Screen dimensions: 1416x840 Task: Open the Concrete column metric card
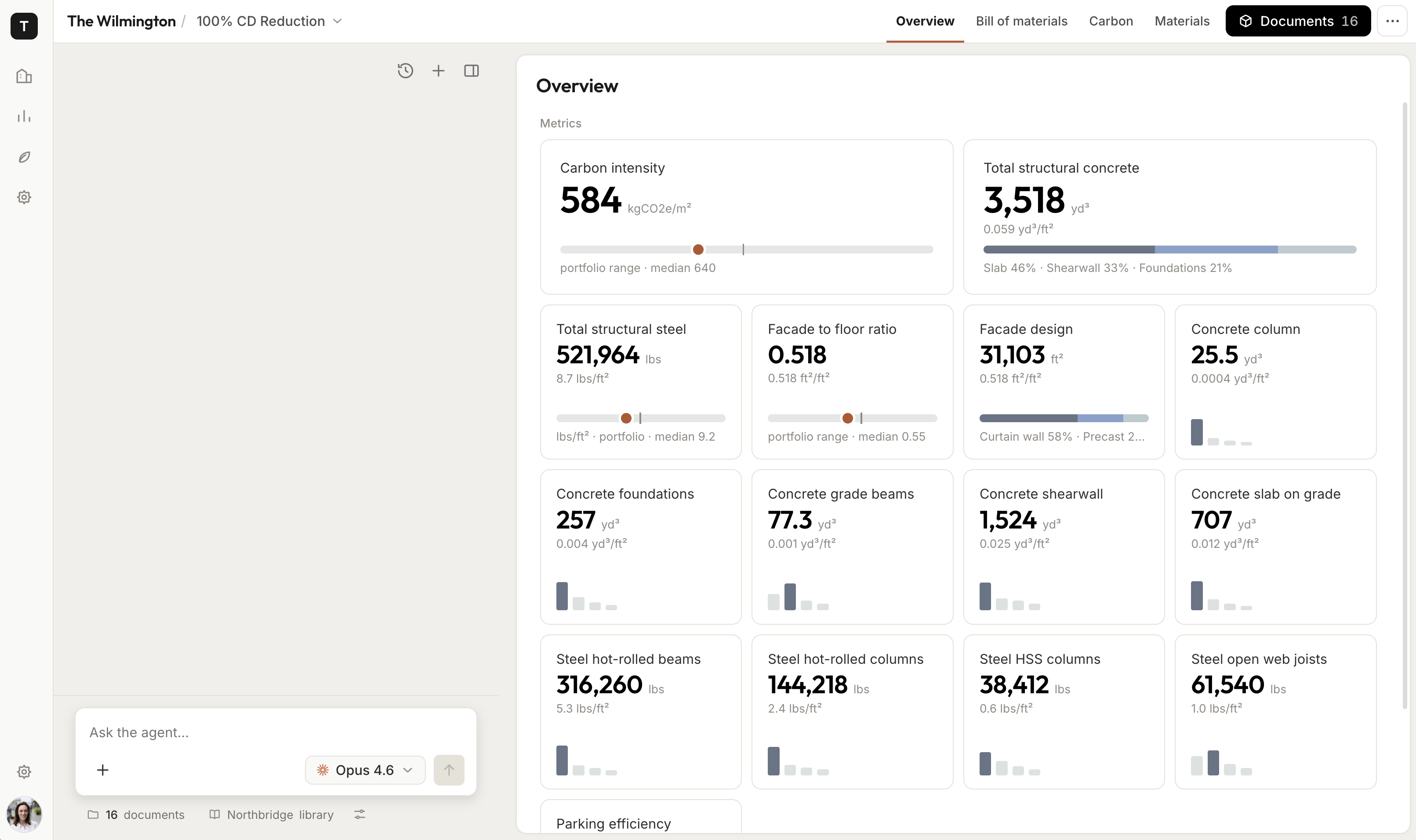[x=1276, y=382]
